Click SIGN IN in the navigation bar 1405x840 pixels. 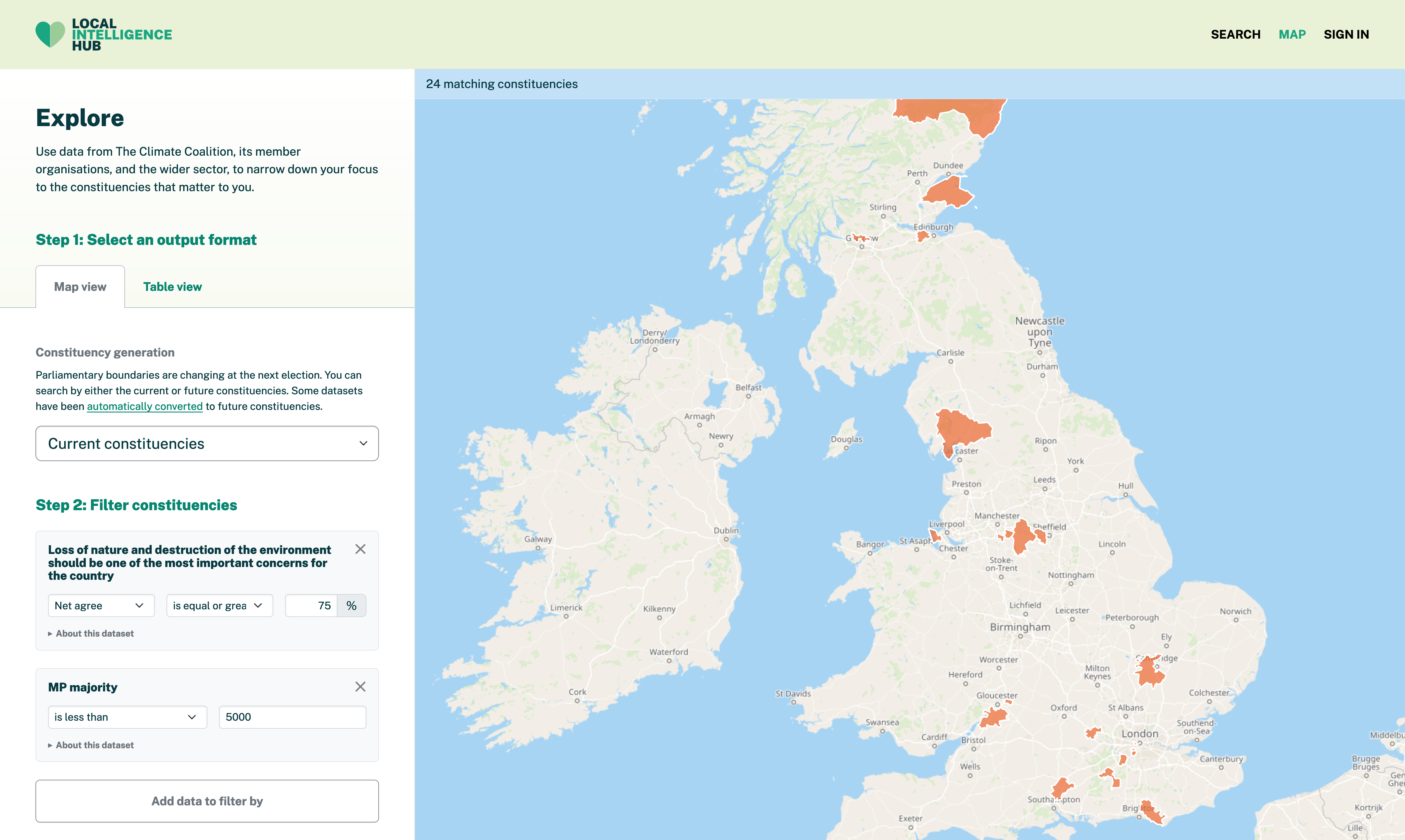coord(1346,34)
